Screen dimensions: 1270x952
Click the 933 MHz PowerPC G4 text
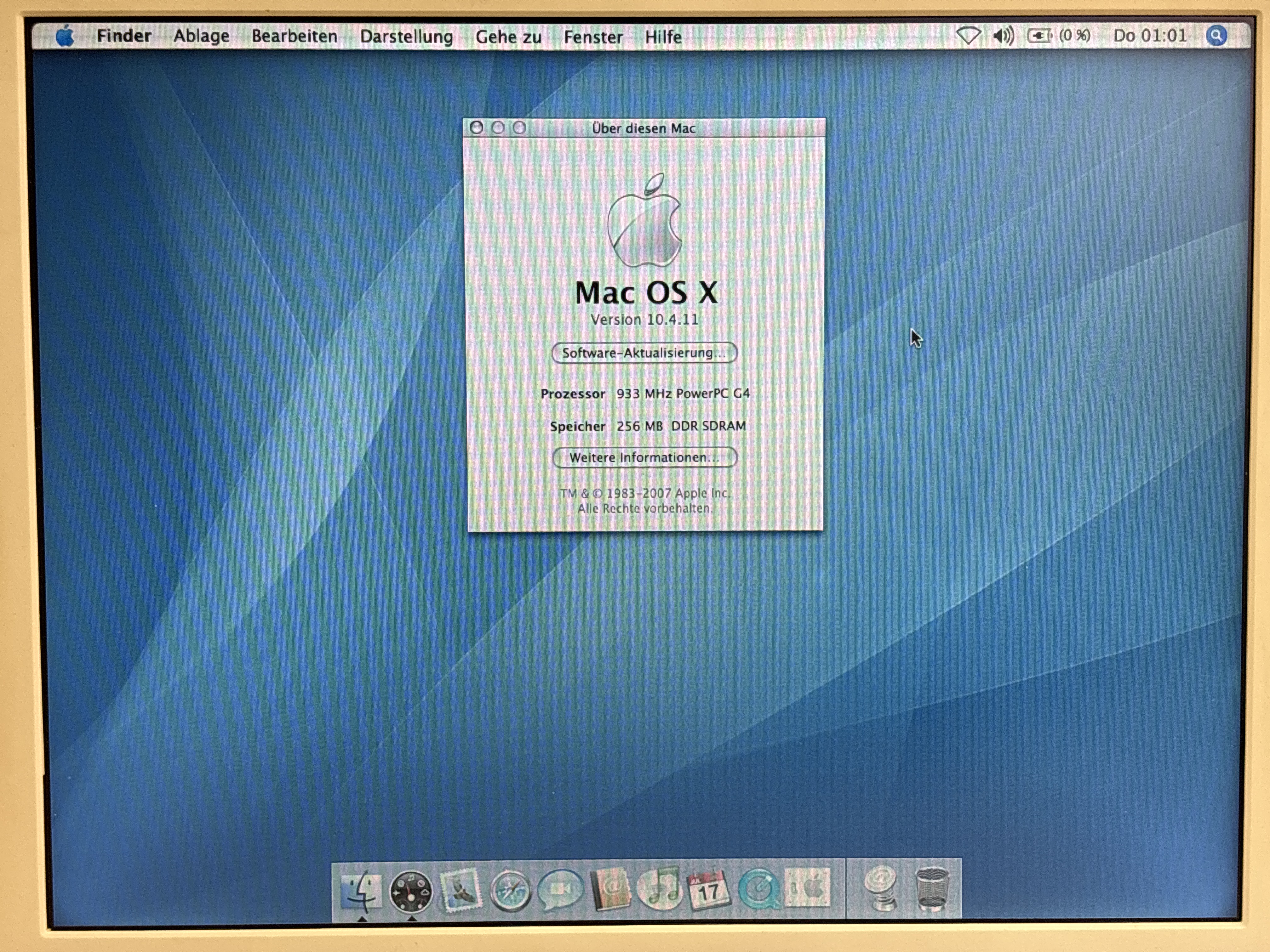683,394
